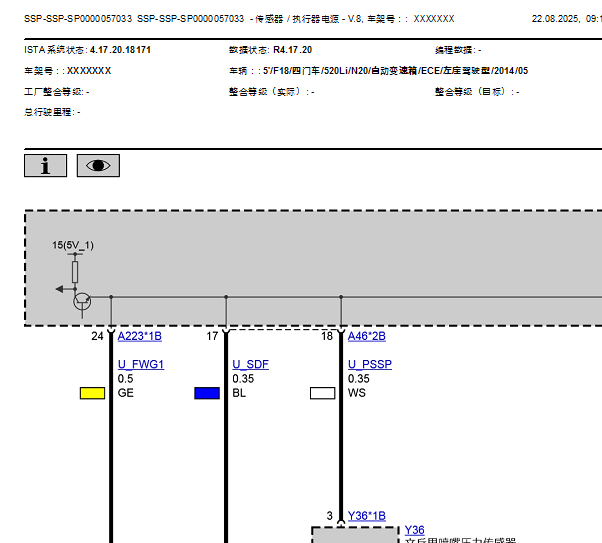Click the Y36 sensor component box
602x543 pixels.
tap(355, 535)
